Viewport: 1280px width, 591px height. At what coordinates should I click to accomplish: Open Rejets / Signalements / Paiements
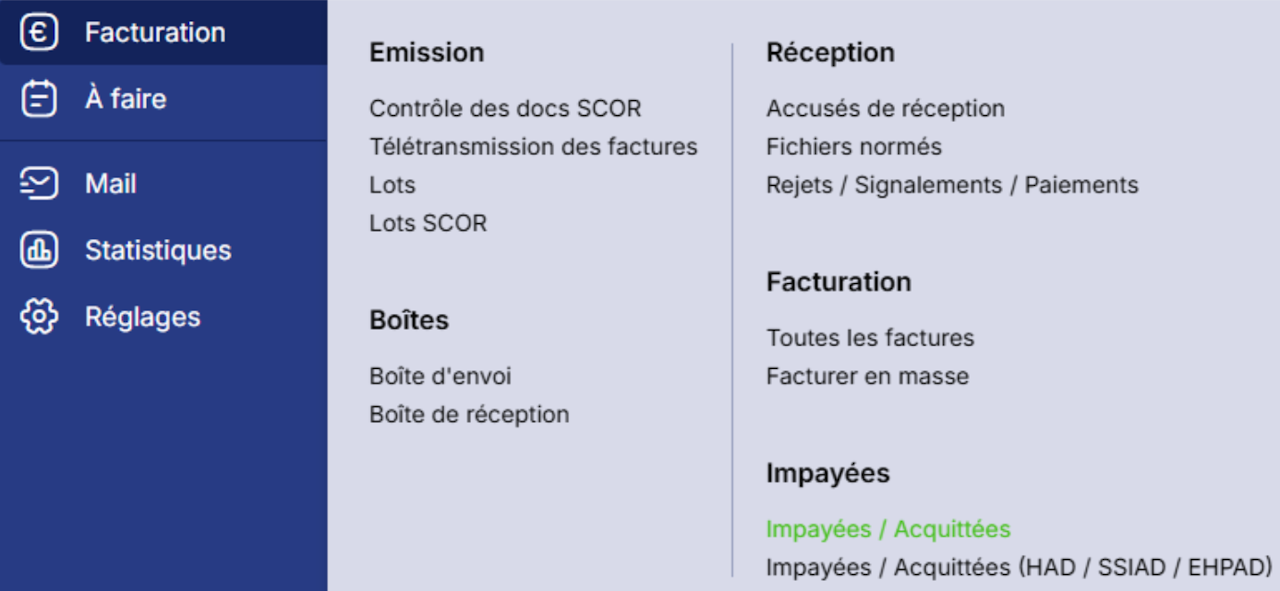pos(952,185)
